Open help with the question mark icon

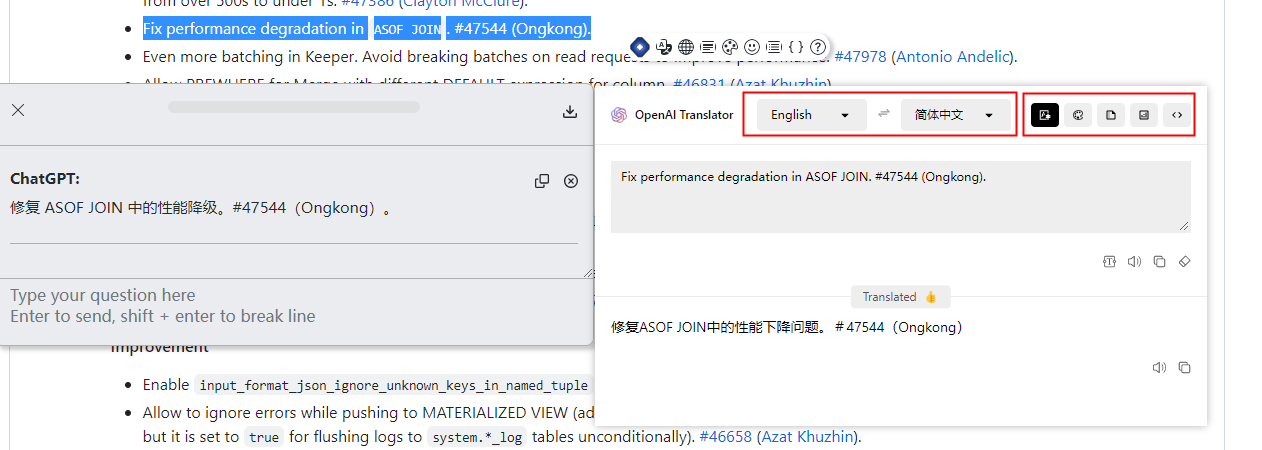818,46
